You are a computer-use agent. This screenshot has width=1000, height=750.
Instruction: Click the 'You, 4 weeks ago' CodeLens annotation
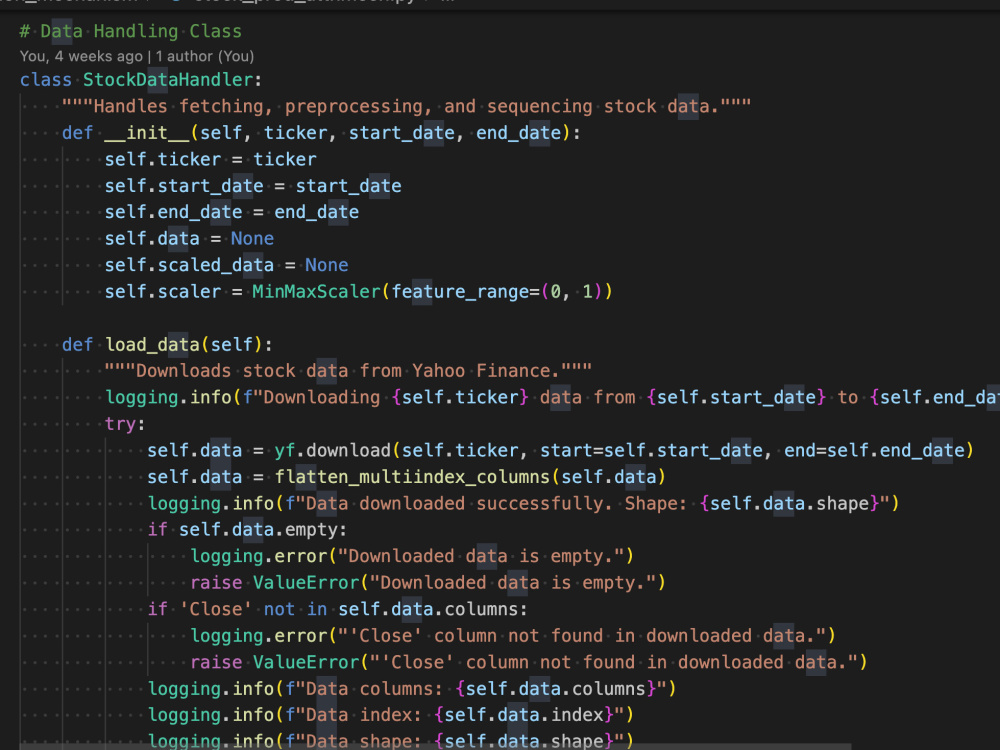point(81,56)
